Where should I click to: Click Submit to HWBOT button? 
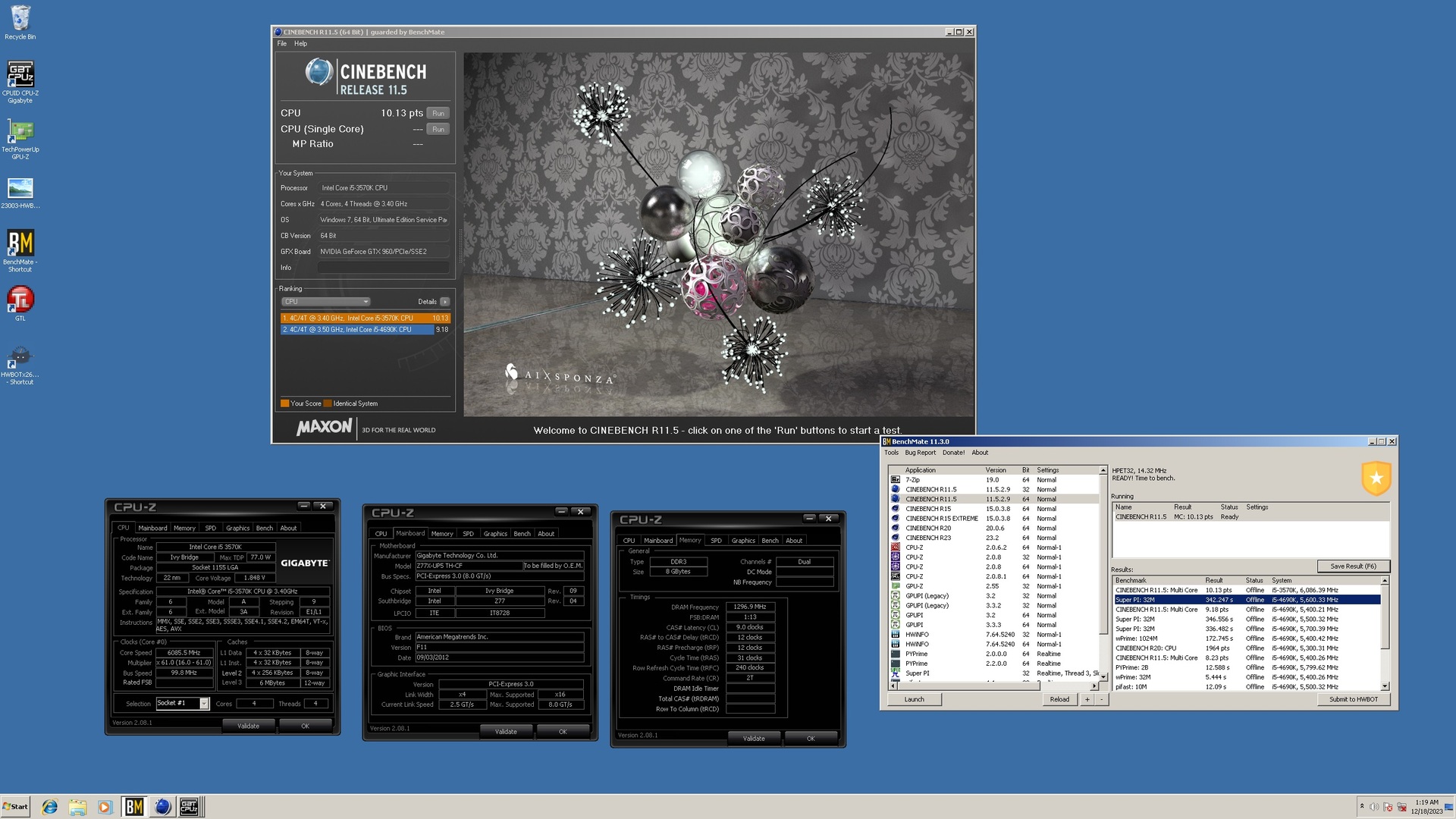[x=1354, y=700]
